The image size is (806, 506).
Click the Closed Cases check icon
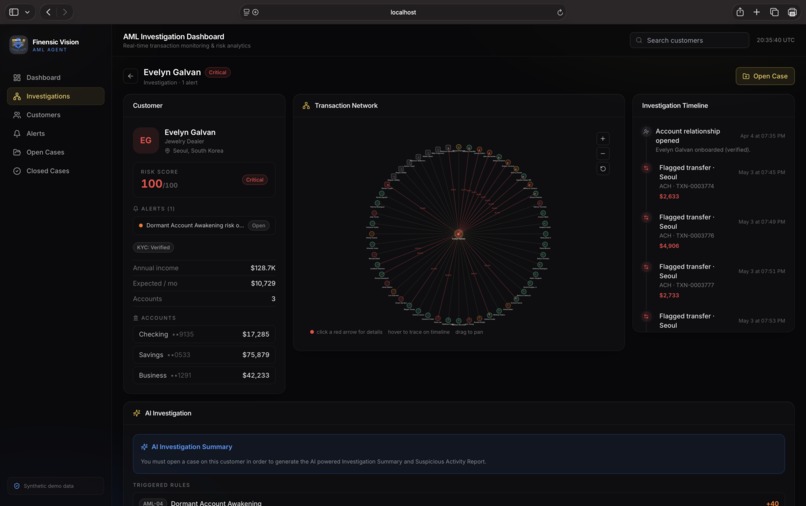[17, 171]
